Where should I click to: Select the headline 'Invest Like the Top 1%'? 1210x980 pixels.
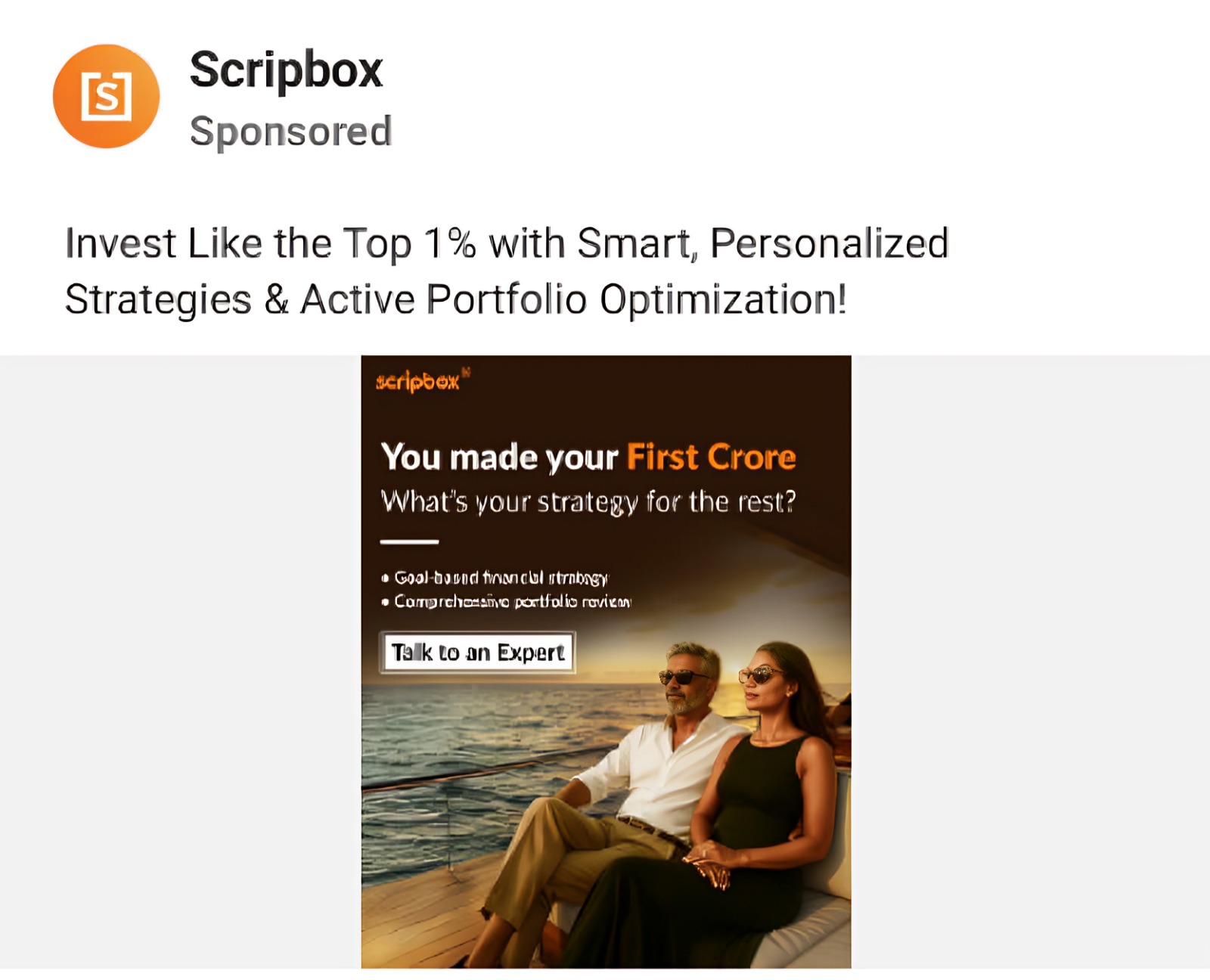pos(507,242)
